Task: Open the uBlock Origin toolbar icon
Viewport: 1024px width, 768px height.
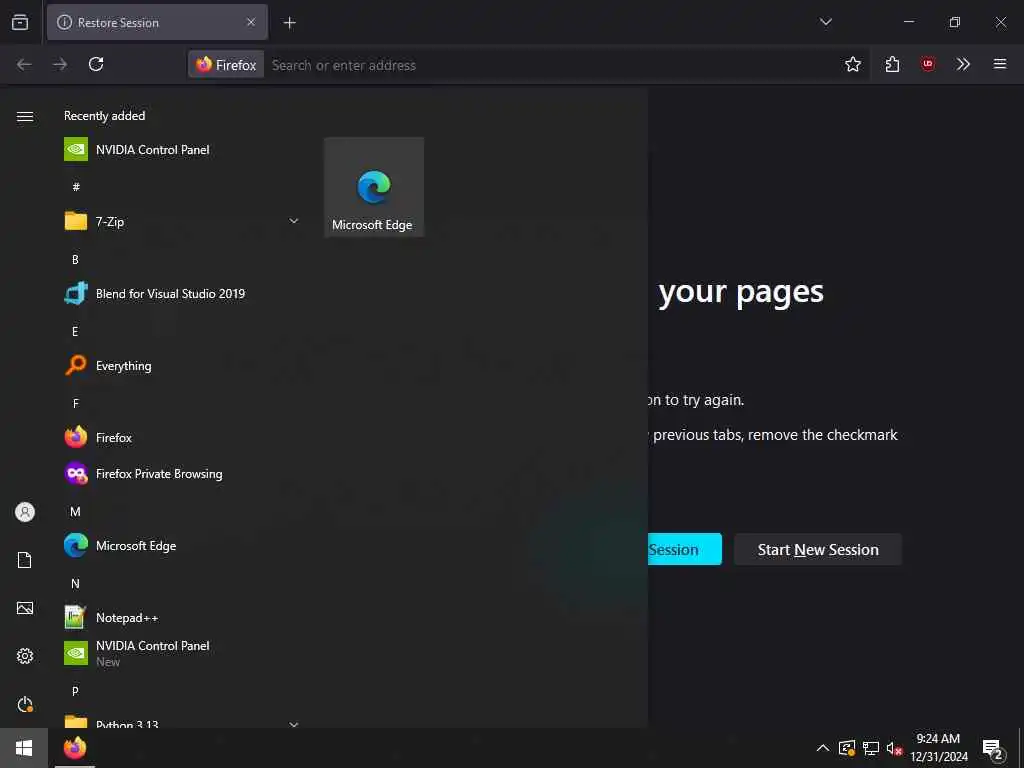Action: click(x=928, y=64)
